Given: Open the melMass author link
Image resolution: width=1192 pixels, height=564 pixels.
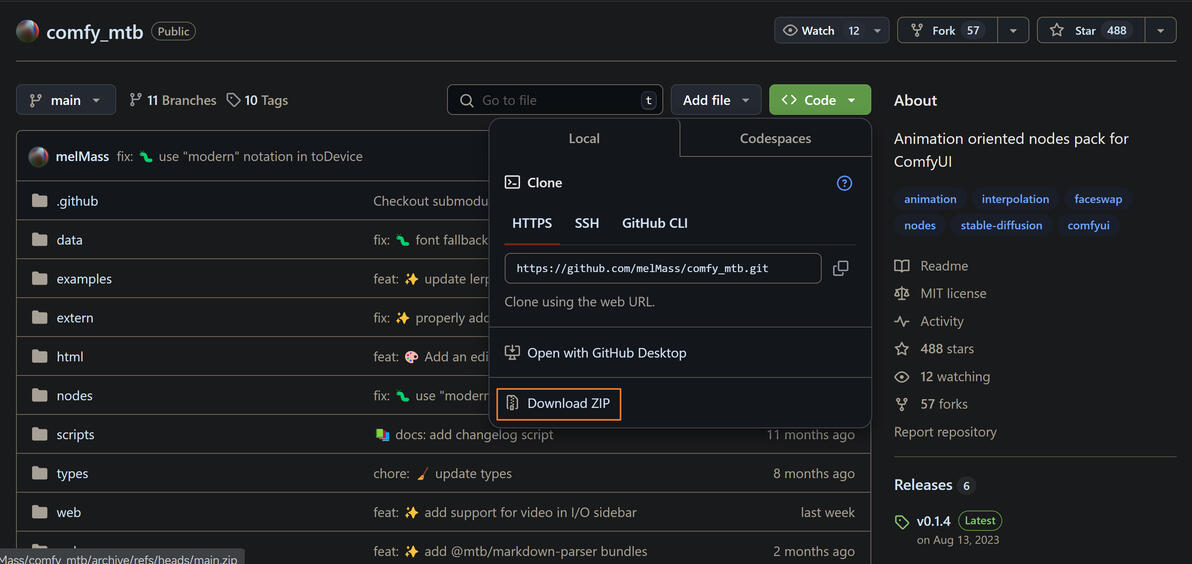Looking at the screenshot, I should point(82,157).
